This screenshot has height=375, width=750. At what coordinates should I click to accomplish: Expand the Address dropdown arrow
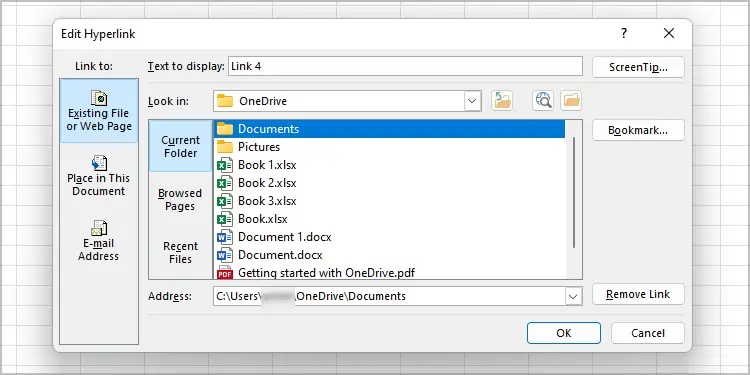(573, 296)
